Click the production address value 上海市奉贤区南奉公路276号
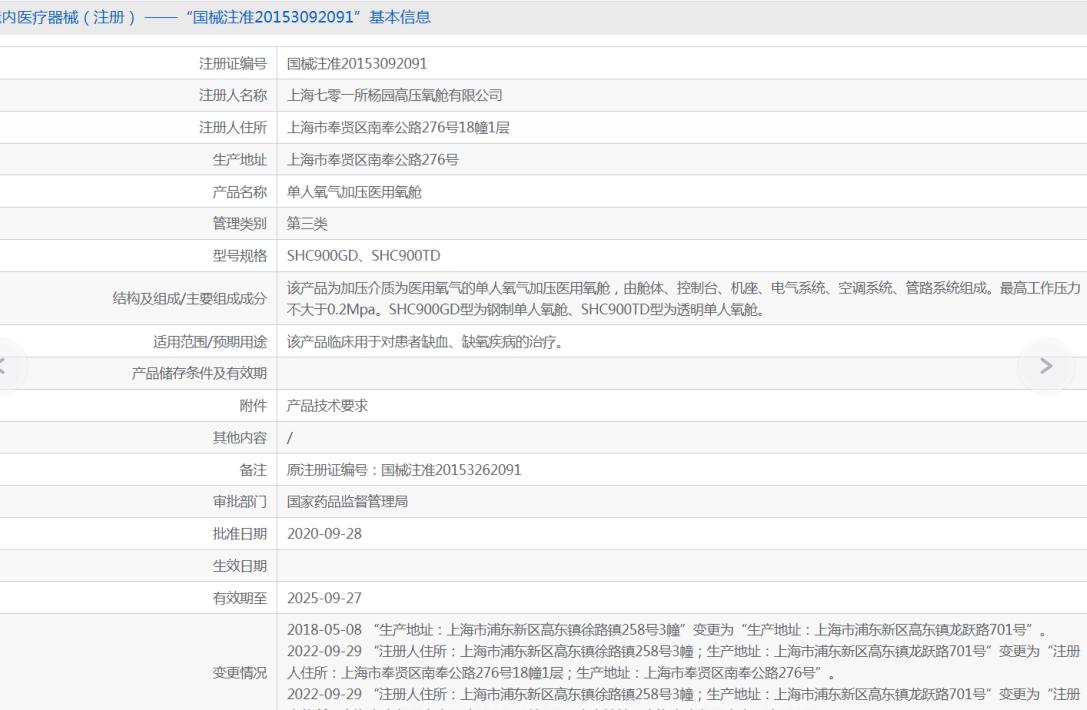The width and height of the screenshot is (1087, 710). tap(372, 159)
